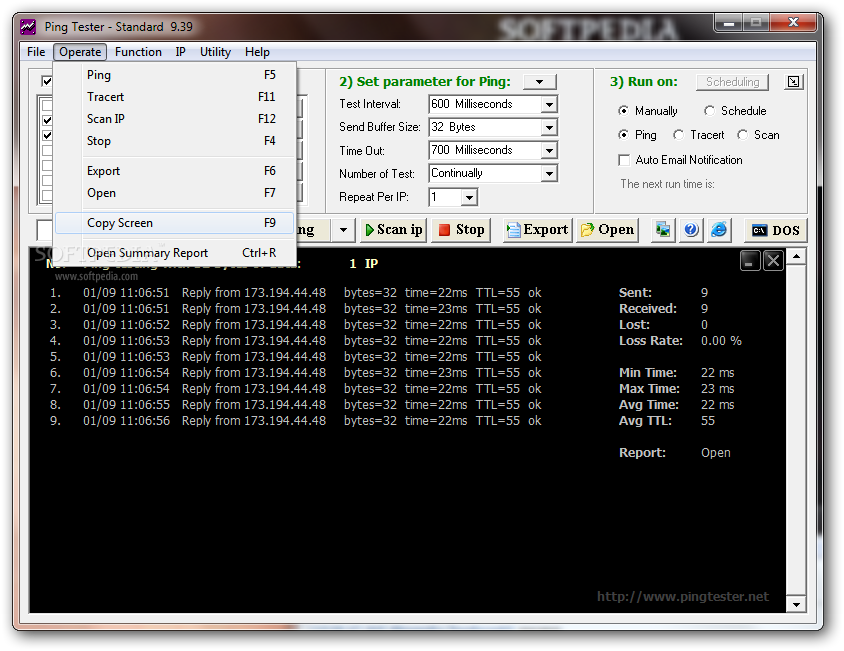Viewport: 844px width, 651px height.
Task: Click the Scheduling button
Action: (x=732, y=82)
